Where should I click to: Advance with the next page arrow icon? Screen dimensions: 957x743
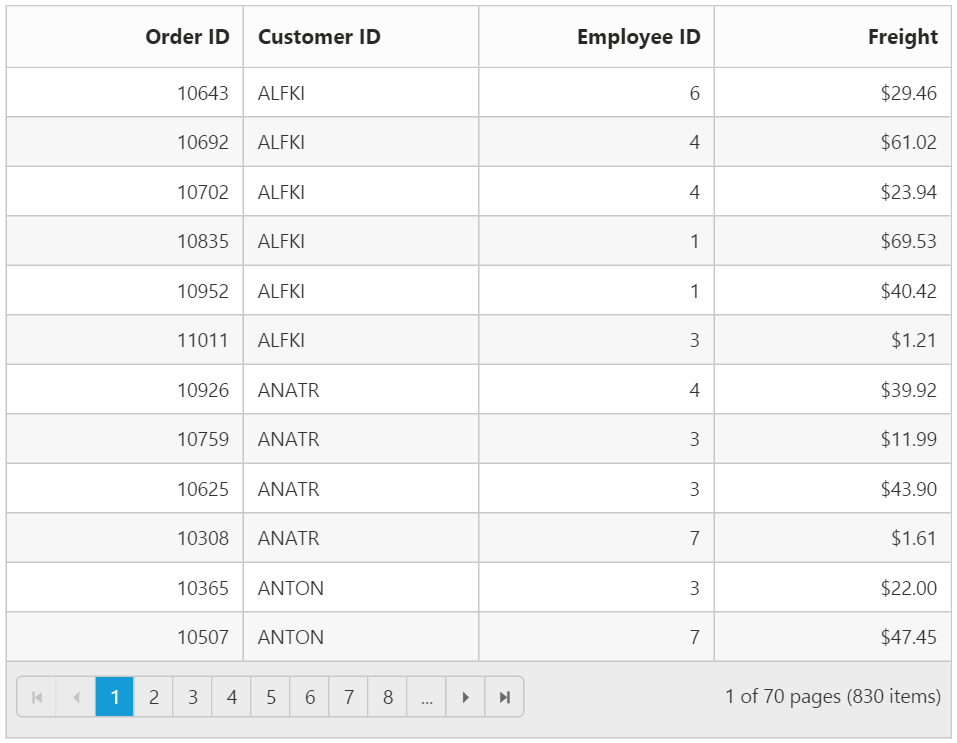(465, 697)
